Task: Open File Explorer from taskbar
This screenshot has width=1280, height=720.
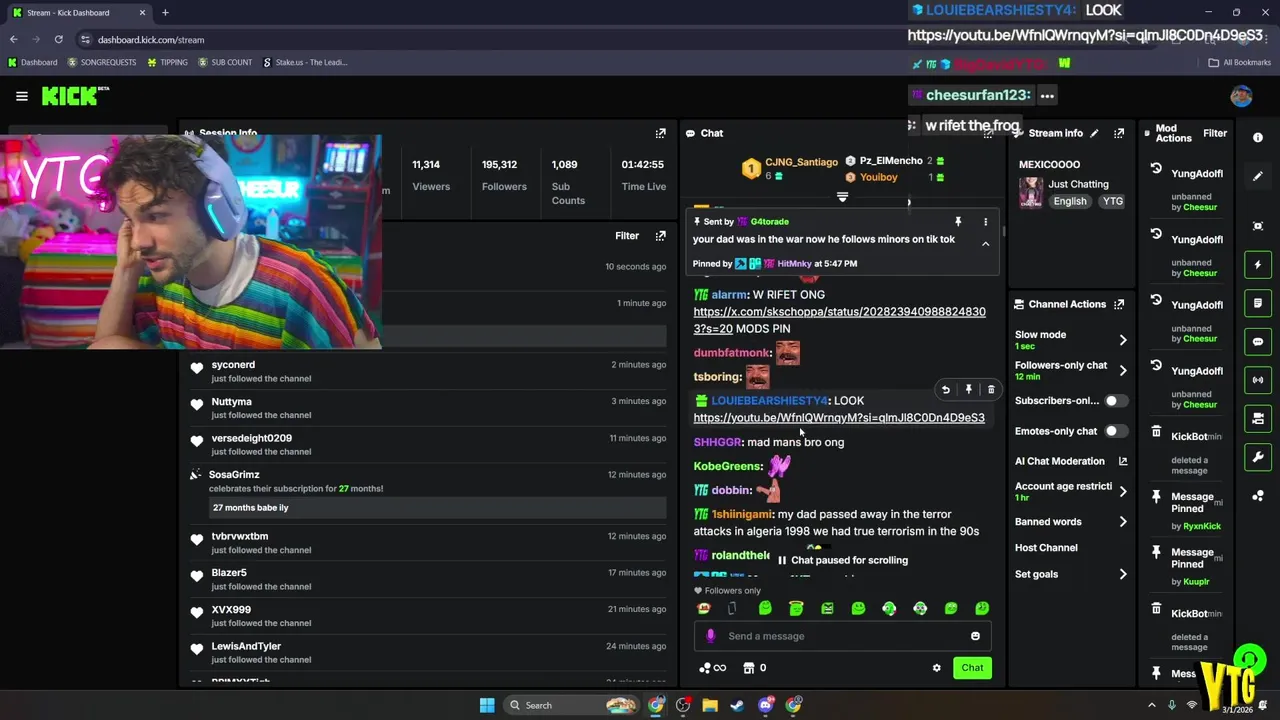Action: pyautogui.click(x=710, y=705)
